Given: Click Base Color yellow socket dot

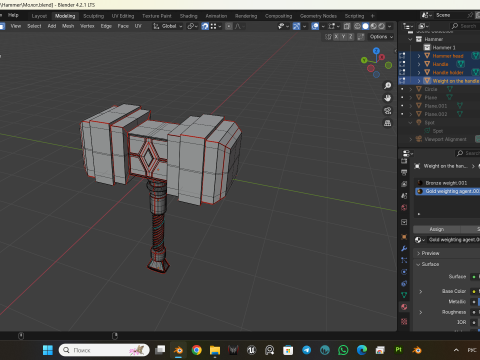Looking at the screenshot, I should [474, 292].
